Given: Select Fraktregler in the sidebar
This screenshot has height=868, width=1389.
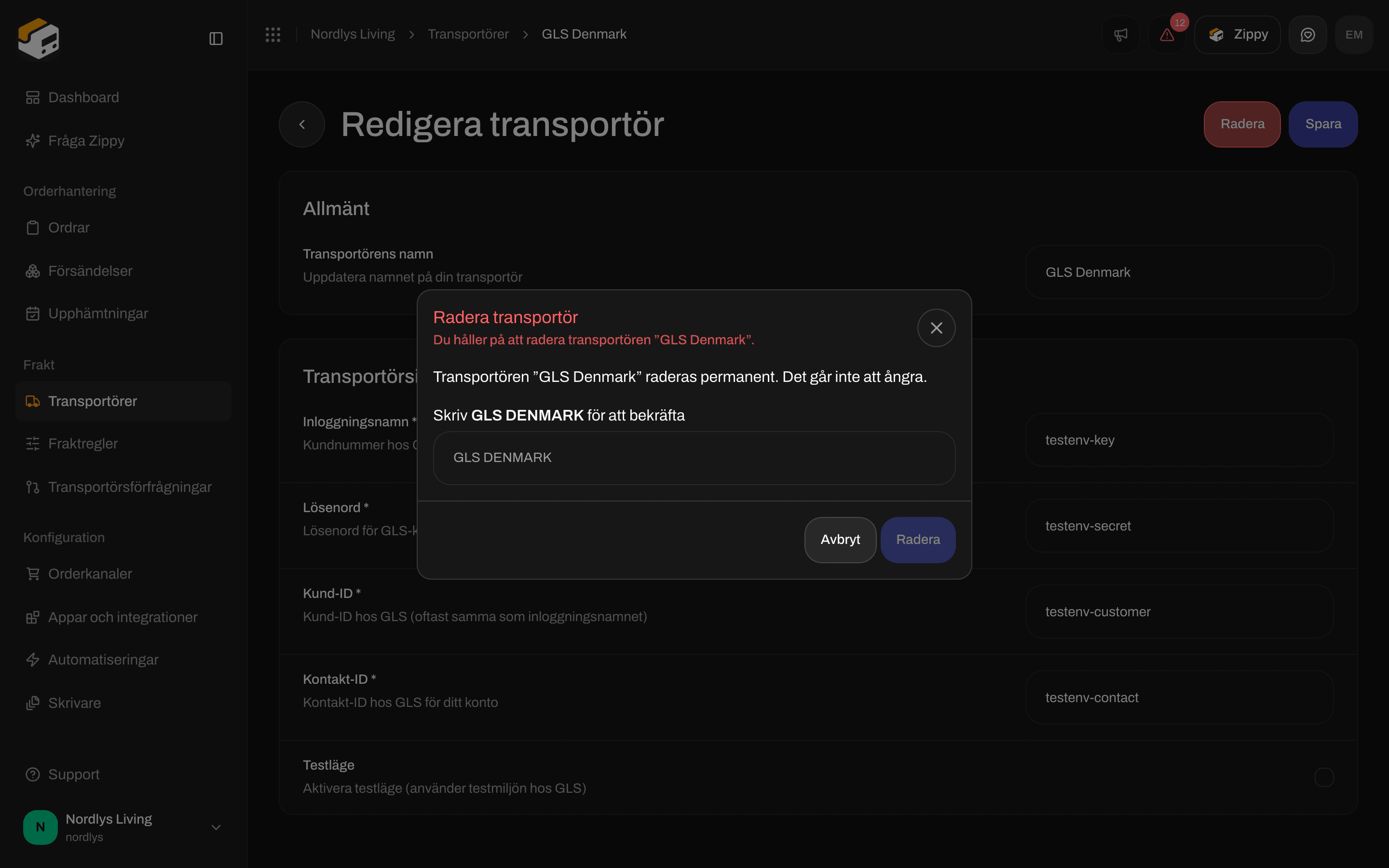Looking at the screenshot, I should [123, 444].
